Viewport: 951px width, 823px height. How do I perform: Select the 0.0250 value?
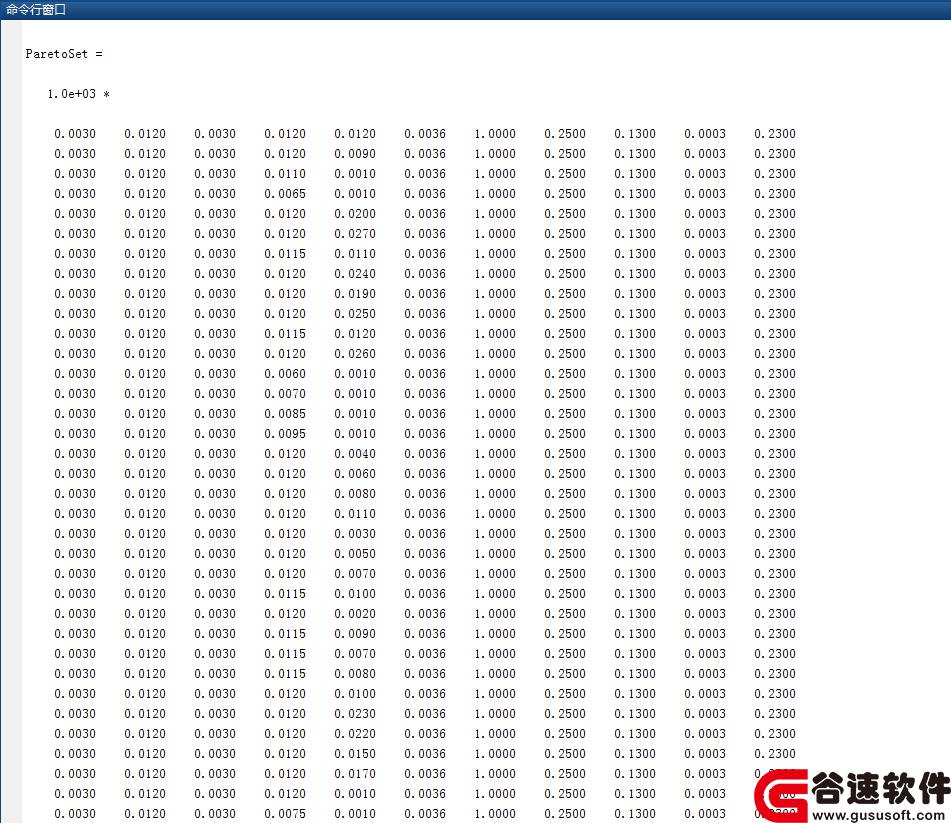click(x=355, y=314)
